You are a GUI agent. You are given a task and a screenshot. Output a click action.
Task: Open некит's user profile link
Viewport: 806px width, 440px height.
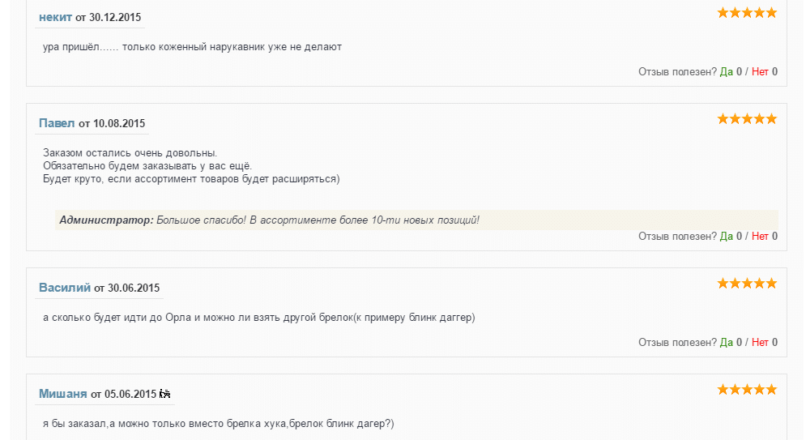[55, 17]
